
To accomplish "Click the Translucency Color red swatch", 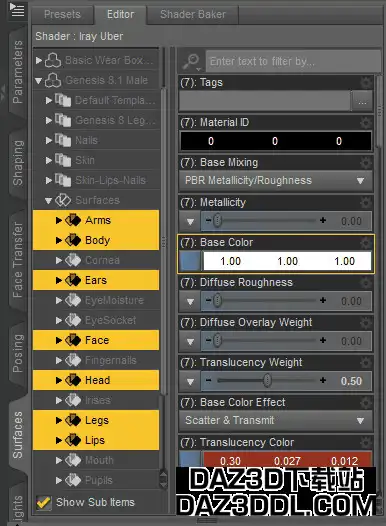I will tap(287, 459).
